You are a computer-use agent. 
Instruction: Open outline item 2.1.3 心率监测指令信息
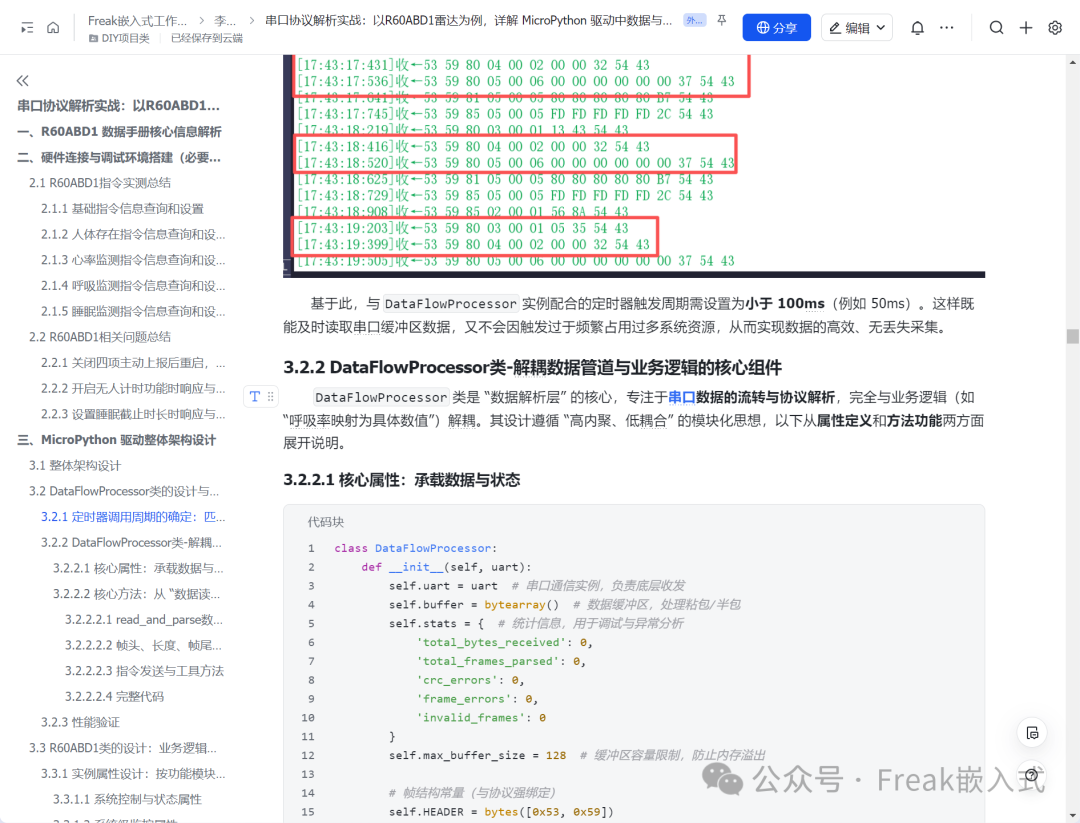pyautogui.click(x=133, y=260)
